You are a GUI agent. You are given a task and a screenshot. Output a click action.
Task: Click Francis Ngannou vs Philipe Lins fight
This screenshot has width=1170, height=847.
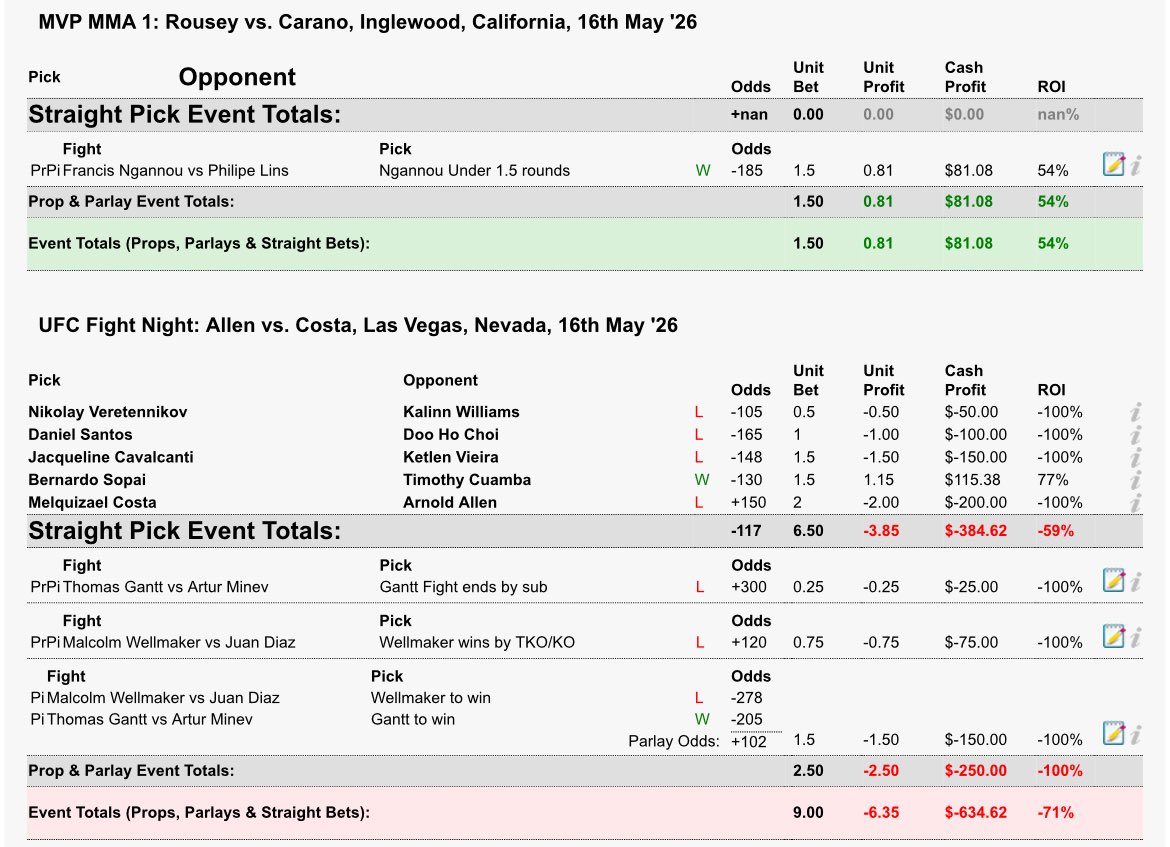tap(175, 170)
